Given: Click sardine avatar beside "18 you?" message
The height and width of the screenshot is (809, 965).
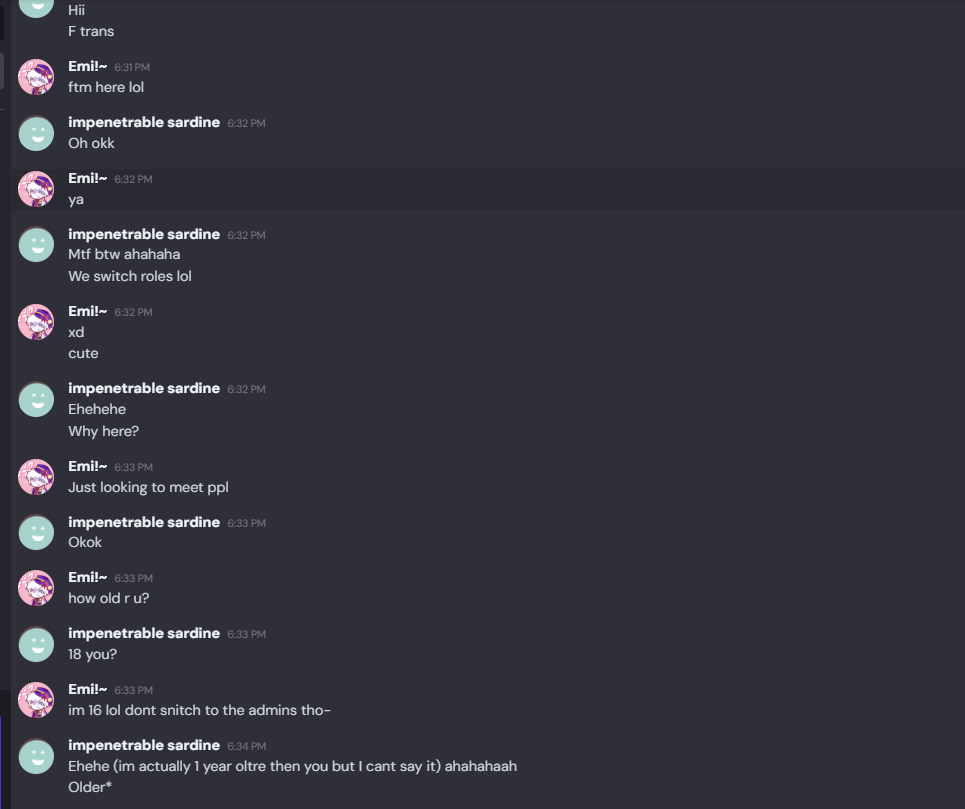Looking at the screenshot, I should (x=37, y=644).
